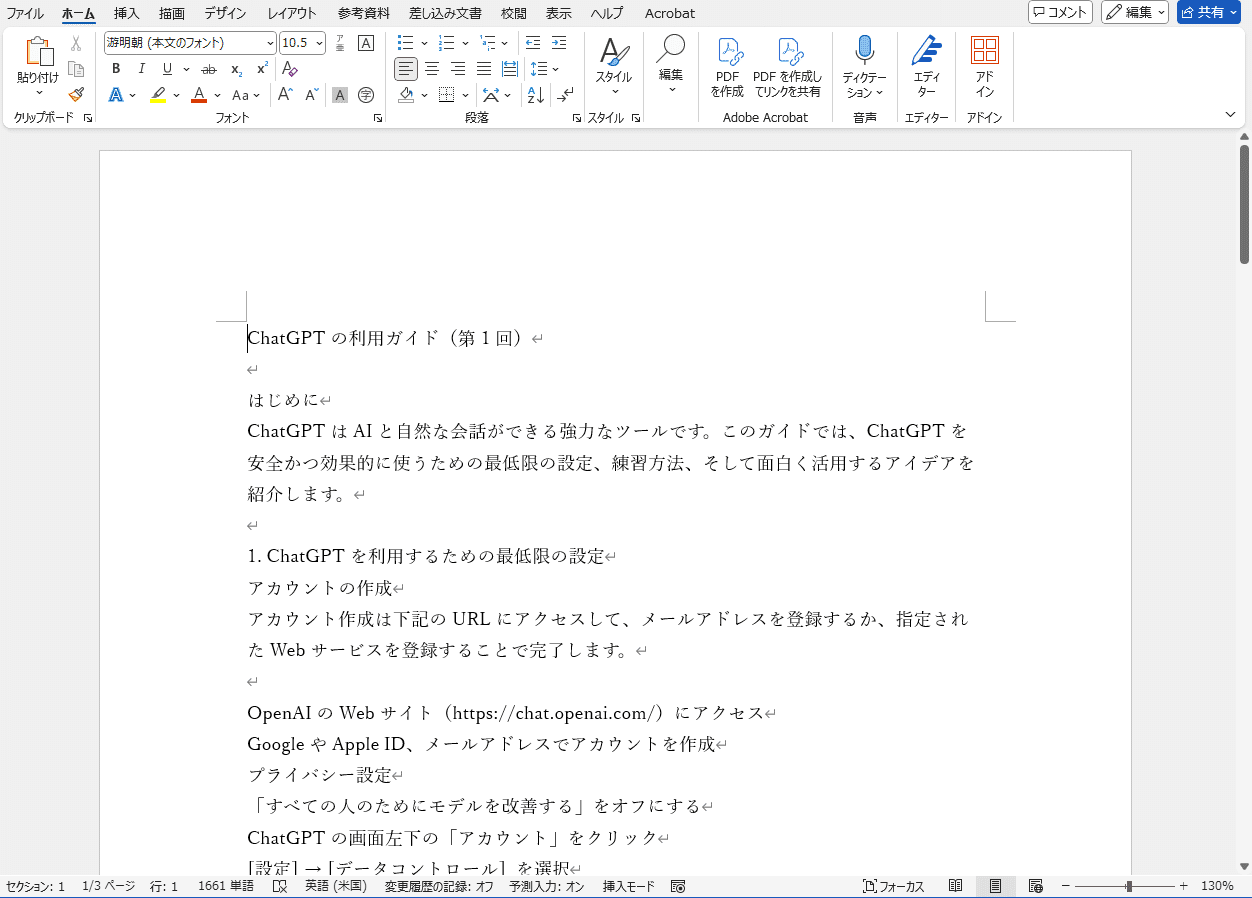Click the Format Painter brush icon
Image resolution: width=1252 pixels, height=898 pixels.
point(76,94)
